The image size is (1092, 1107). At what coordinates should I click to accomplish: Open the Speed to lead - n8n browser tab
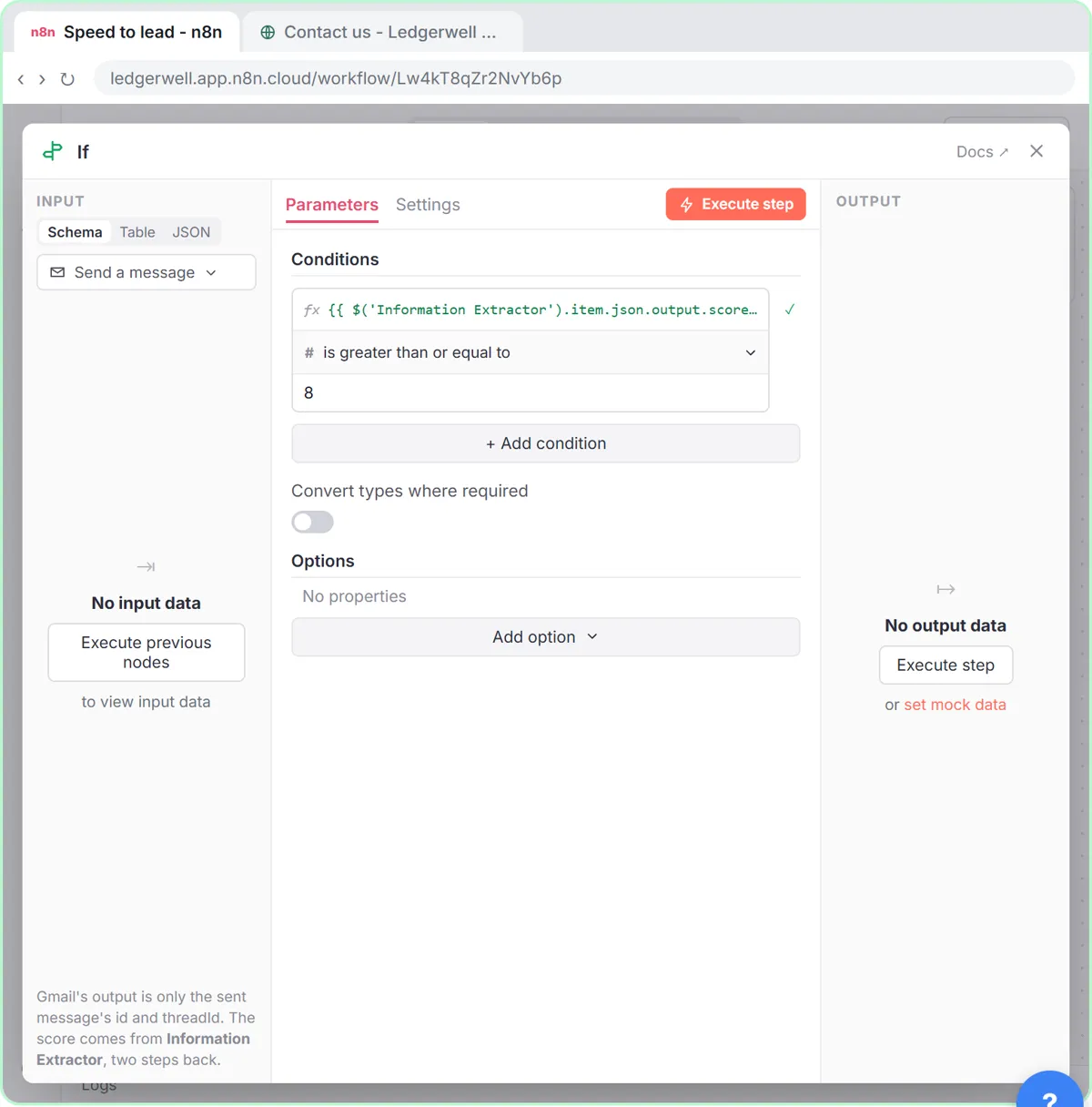coord(127,32)
